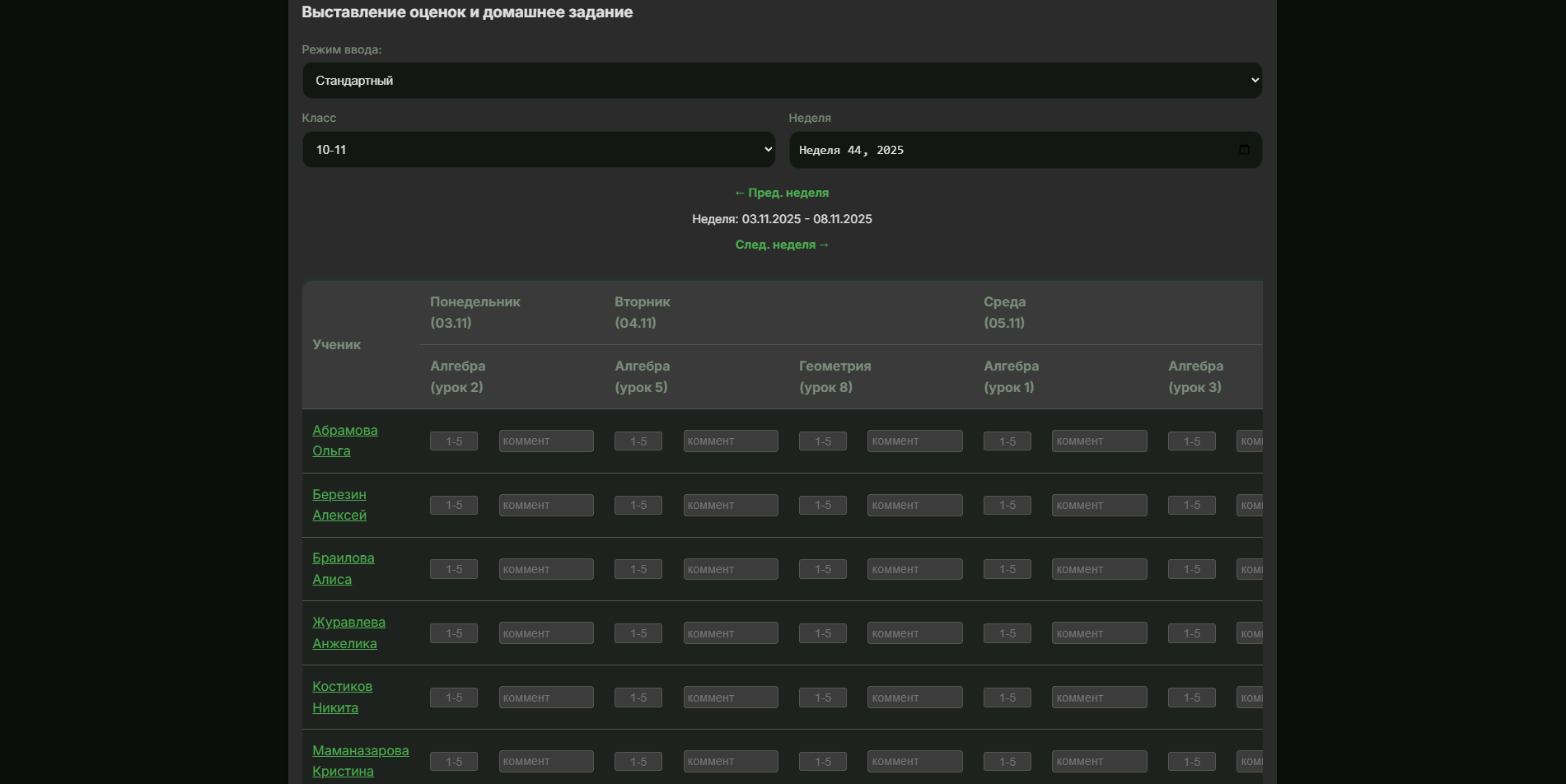Click Журавлева's Geometry lesson 8 grade field
Screen dimensions: 1566x784
click(x=823, y=633)
